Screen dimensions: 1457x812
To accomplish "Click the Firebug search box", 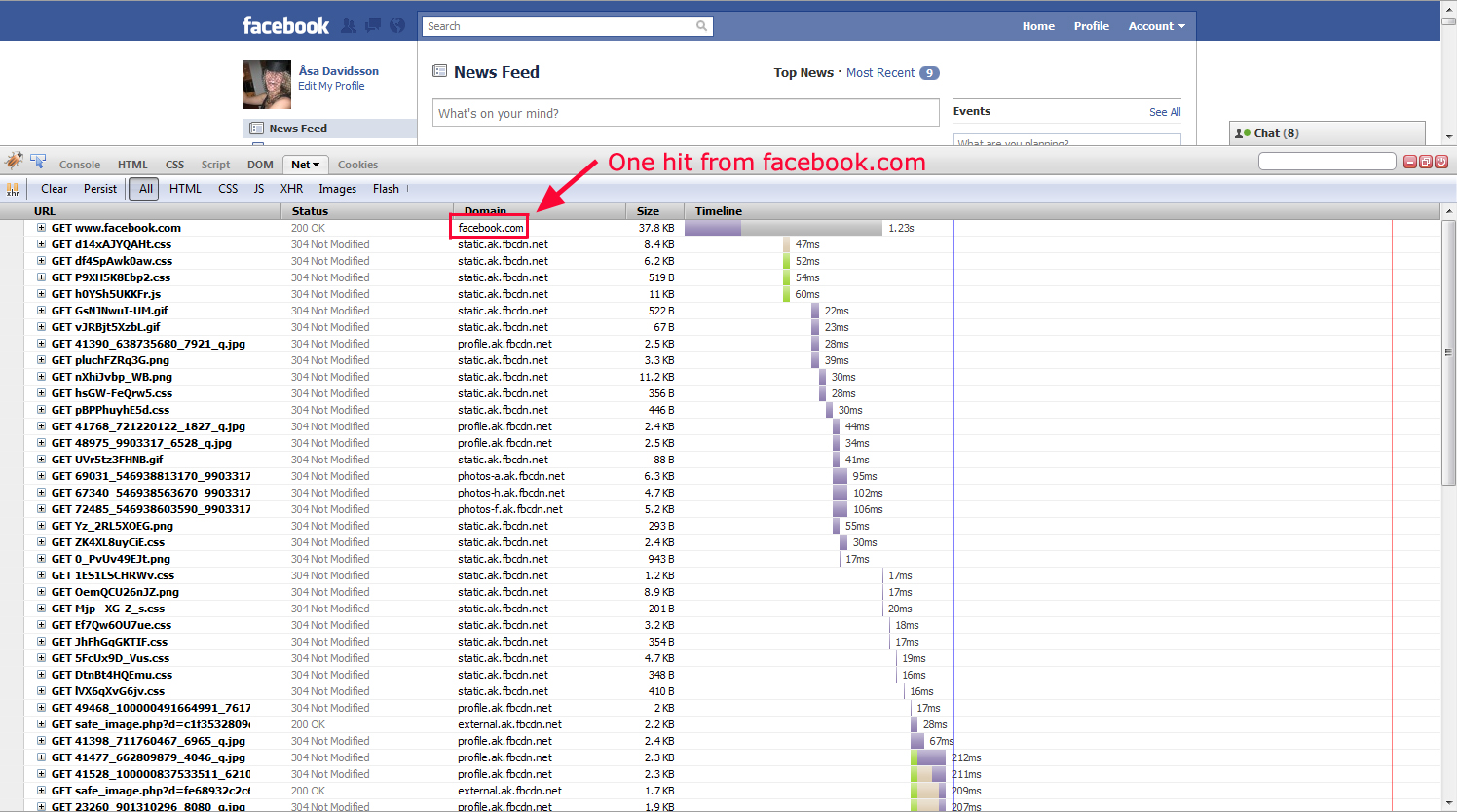I will click(x=1326, y=162).
